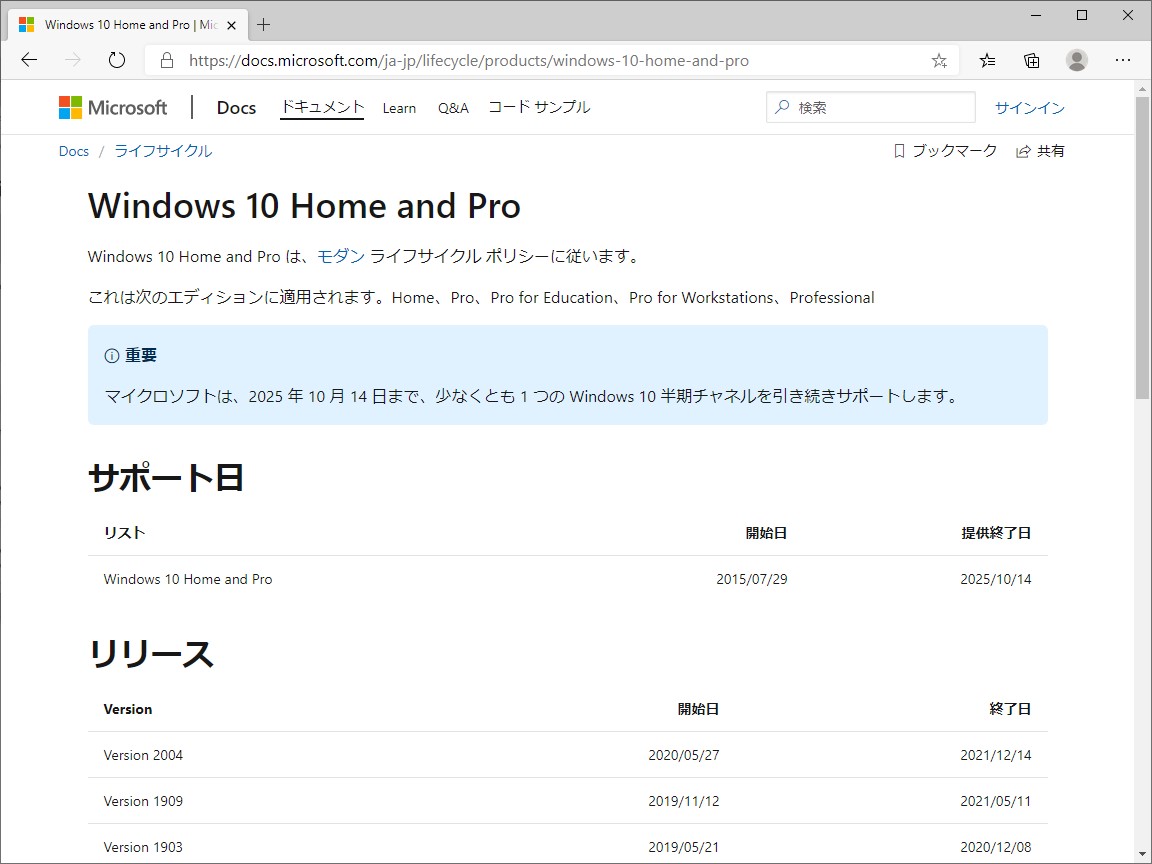
Task: Click the Version 1903 row label
Action: tap(143, 847)
